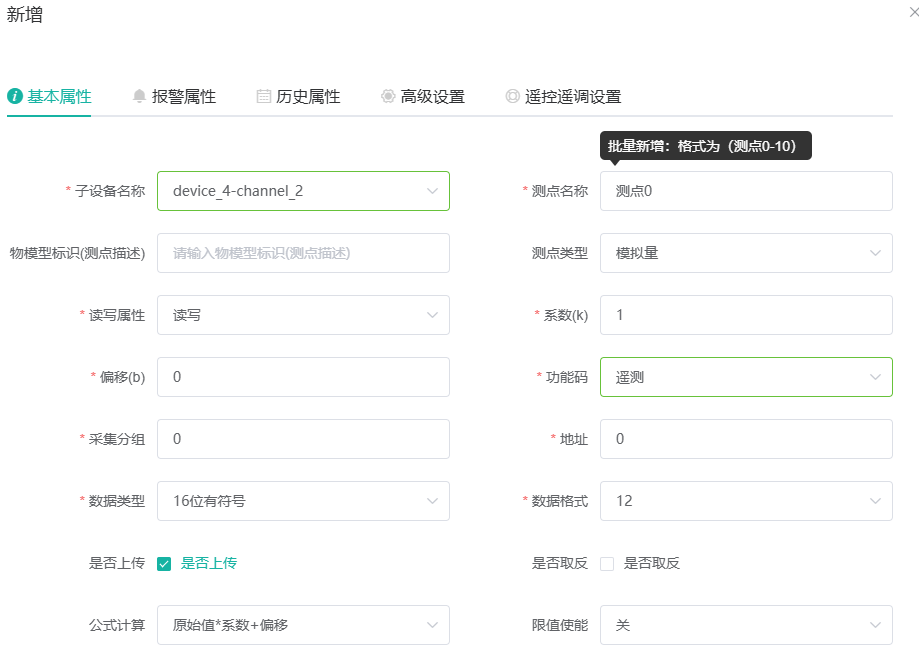The image size is (919, 653).
Task: Click the 测点名称 input field
Action: [x=746, y=191]
